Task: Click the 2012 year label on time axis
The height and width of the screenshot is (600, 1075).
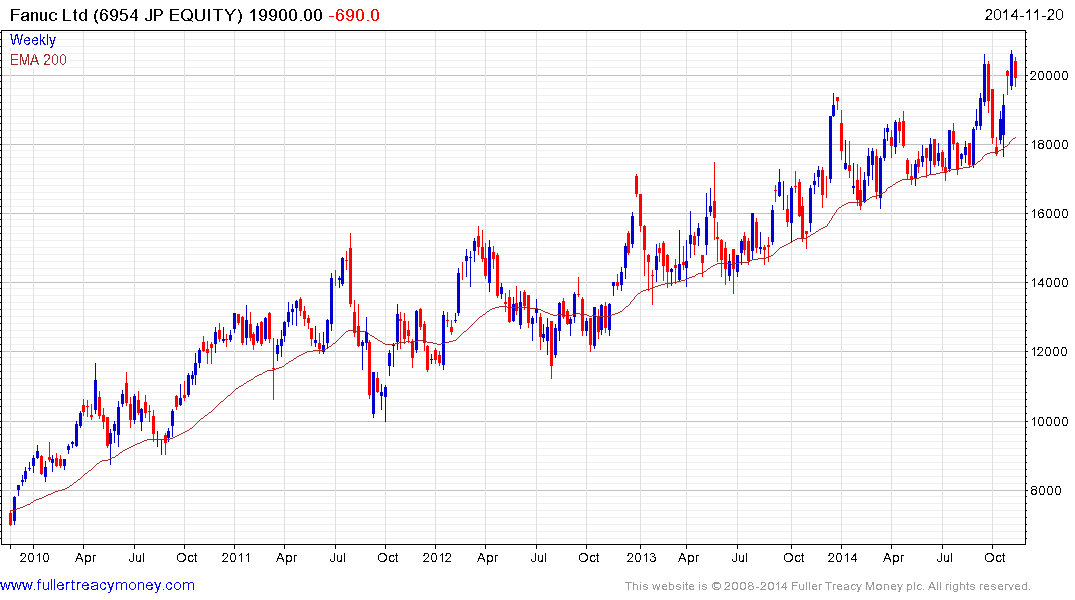Action: click(x=437, y=557)
